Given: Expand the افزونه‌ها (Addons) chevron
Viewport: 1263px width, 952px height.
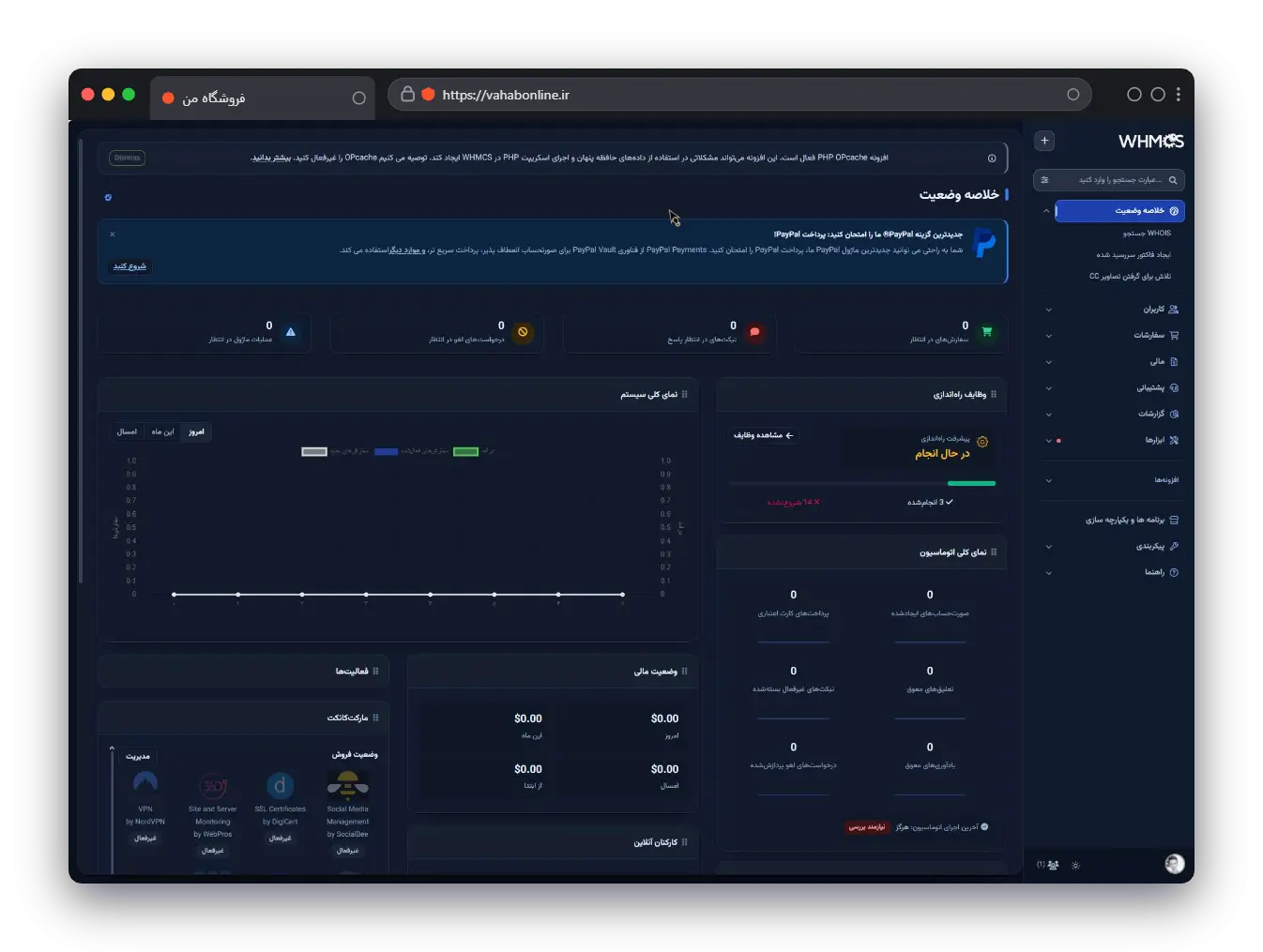Looking at the screenshot, I should coord(1049,481).
